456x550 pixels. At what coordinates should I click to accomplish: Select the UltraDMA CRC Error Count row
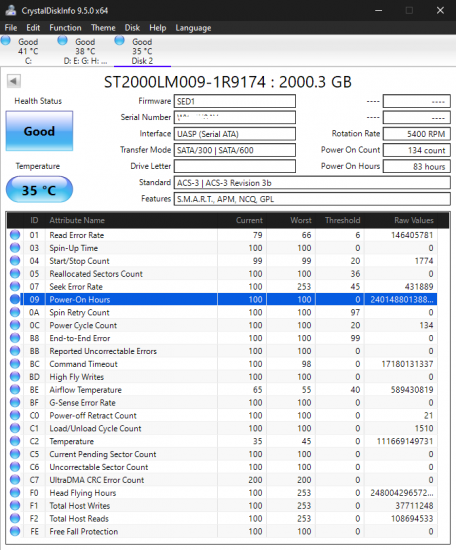point(222,480)
